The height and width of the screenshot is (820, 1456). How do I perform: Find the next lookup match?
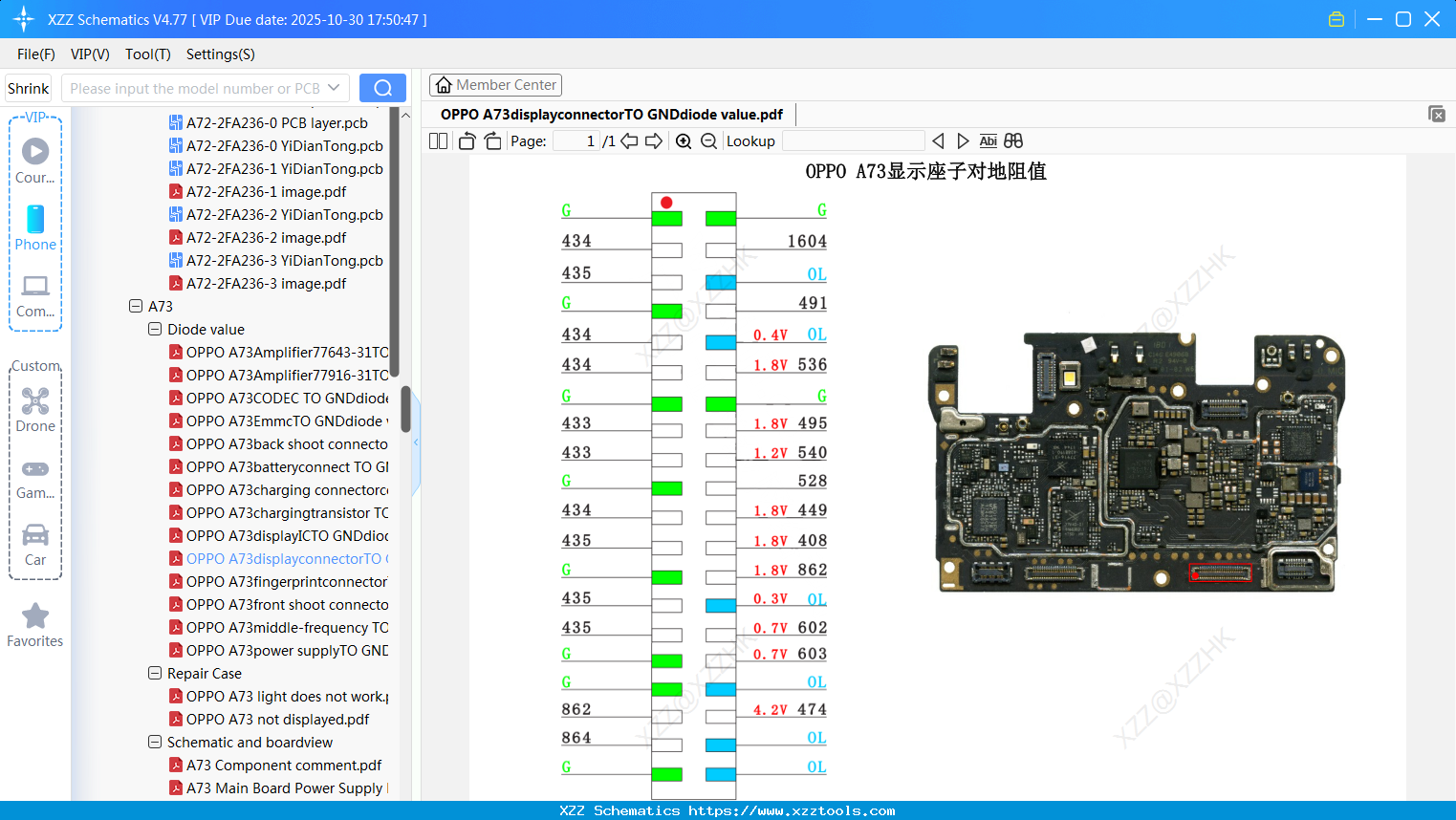(963, 141)
